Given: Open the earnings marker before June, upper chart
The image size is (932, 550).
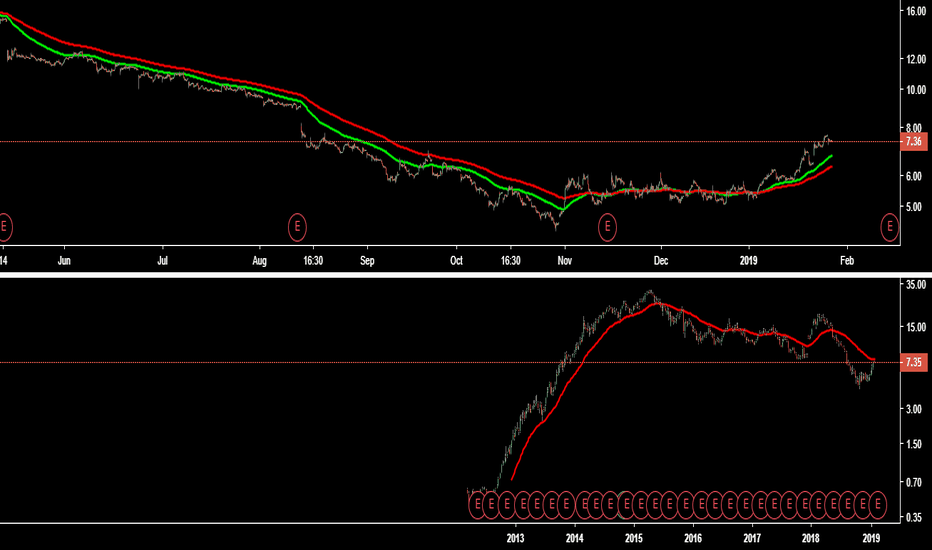Looking at the screenshot, I should (4, 227).
